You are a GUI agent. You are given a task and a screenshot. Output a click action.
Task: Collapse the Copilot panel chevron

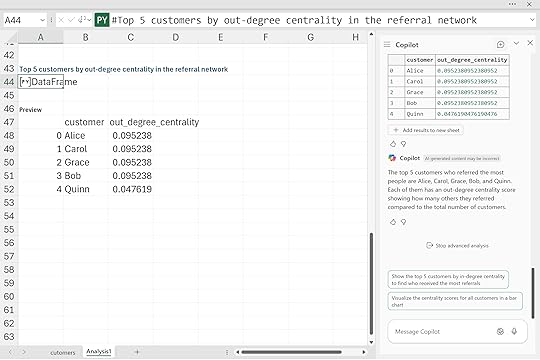(x=516, y=43)
